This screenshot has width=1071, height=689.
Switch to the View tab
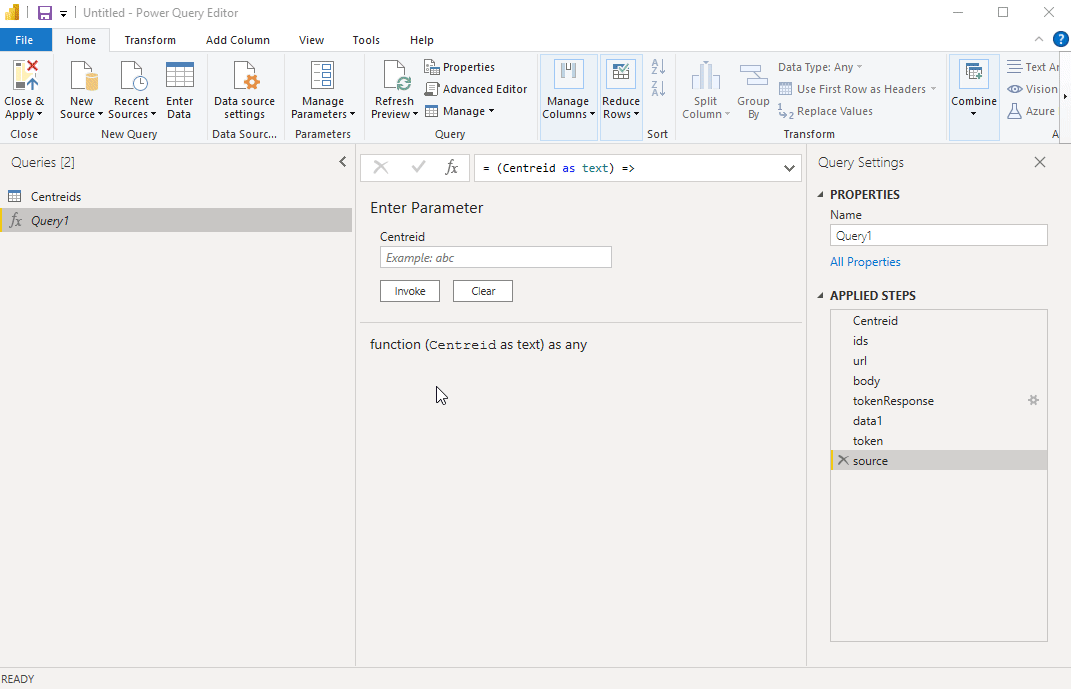pos(311,40)
